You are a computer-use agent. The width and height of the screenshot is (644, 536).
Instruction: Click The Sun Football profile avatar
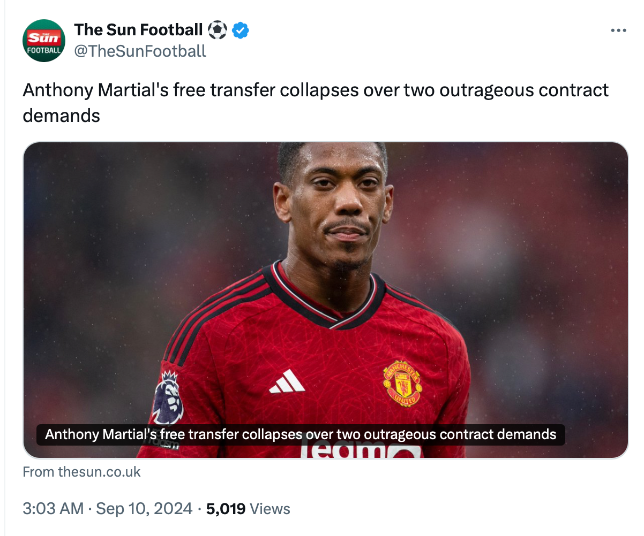44,39
